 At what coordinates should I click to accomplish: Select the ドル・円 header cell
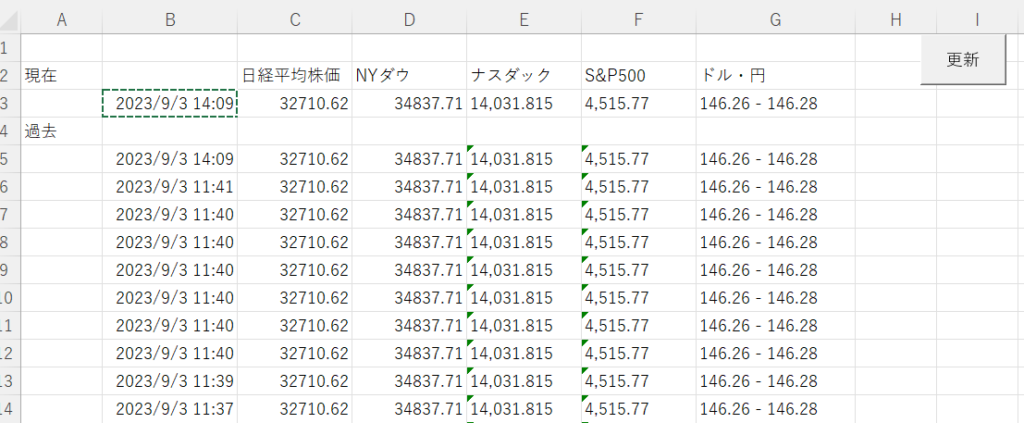click(775, 75)
